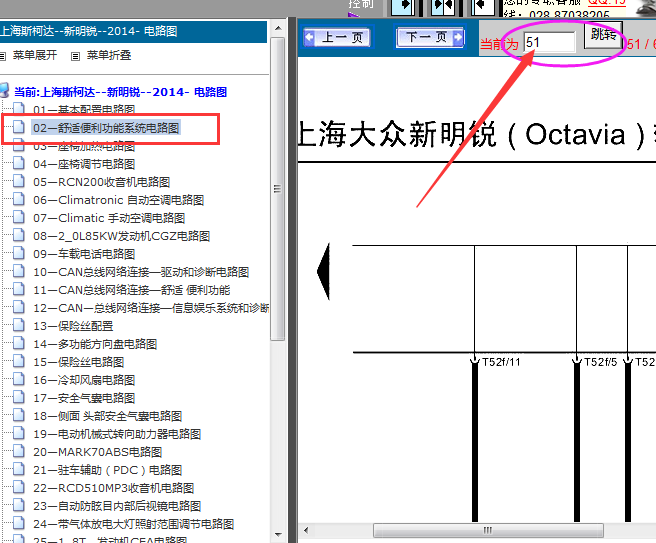Open 23—自动防眩目内部后视镜电路图

click(x=117, y=506)
